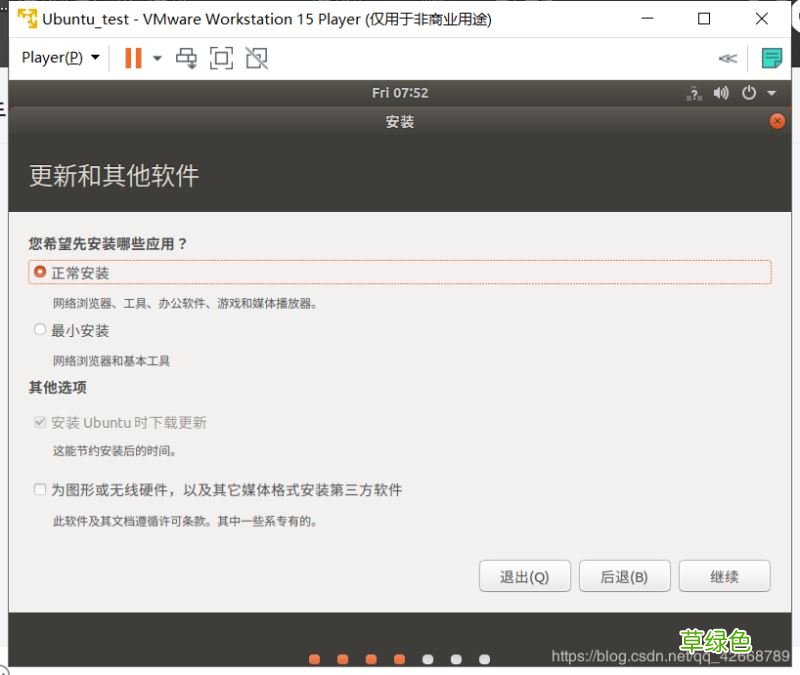800x675 pixels.
Task: Click text 网络浏览器和基本工具
Action: (x=111, y=361)
